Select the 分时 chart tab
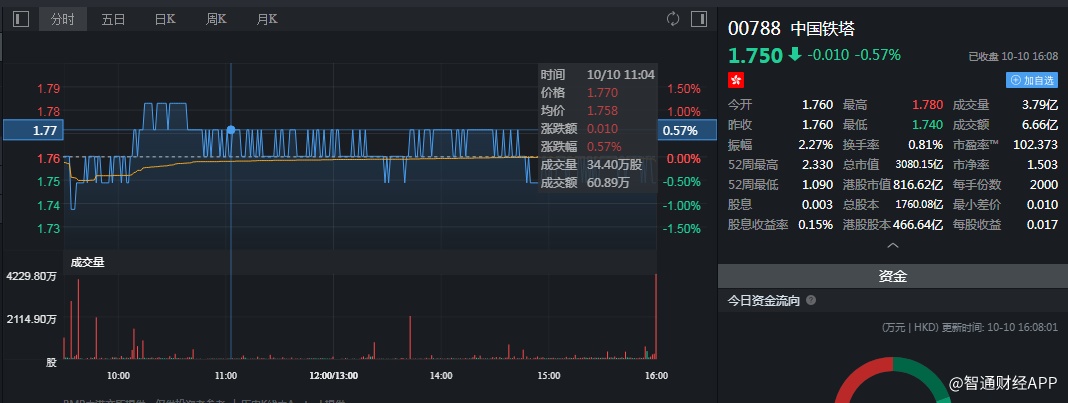Image resolution: width=1068 pixels, height=403 pixels. tap(63, 19)
